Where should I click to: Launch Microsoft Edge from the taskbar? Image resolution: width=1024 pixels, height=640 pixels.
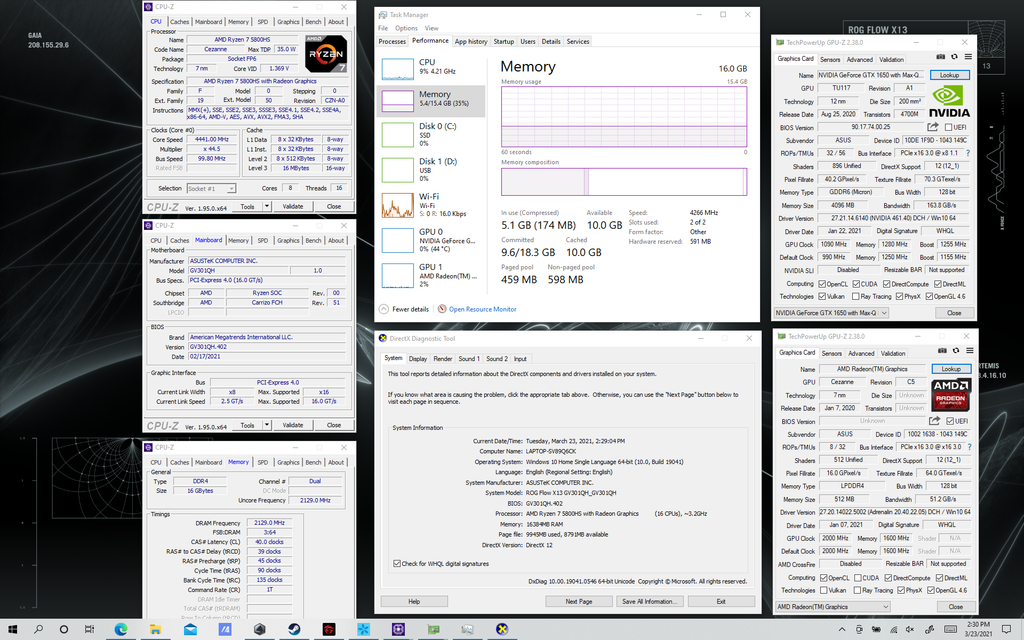point(121,630)
